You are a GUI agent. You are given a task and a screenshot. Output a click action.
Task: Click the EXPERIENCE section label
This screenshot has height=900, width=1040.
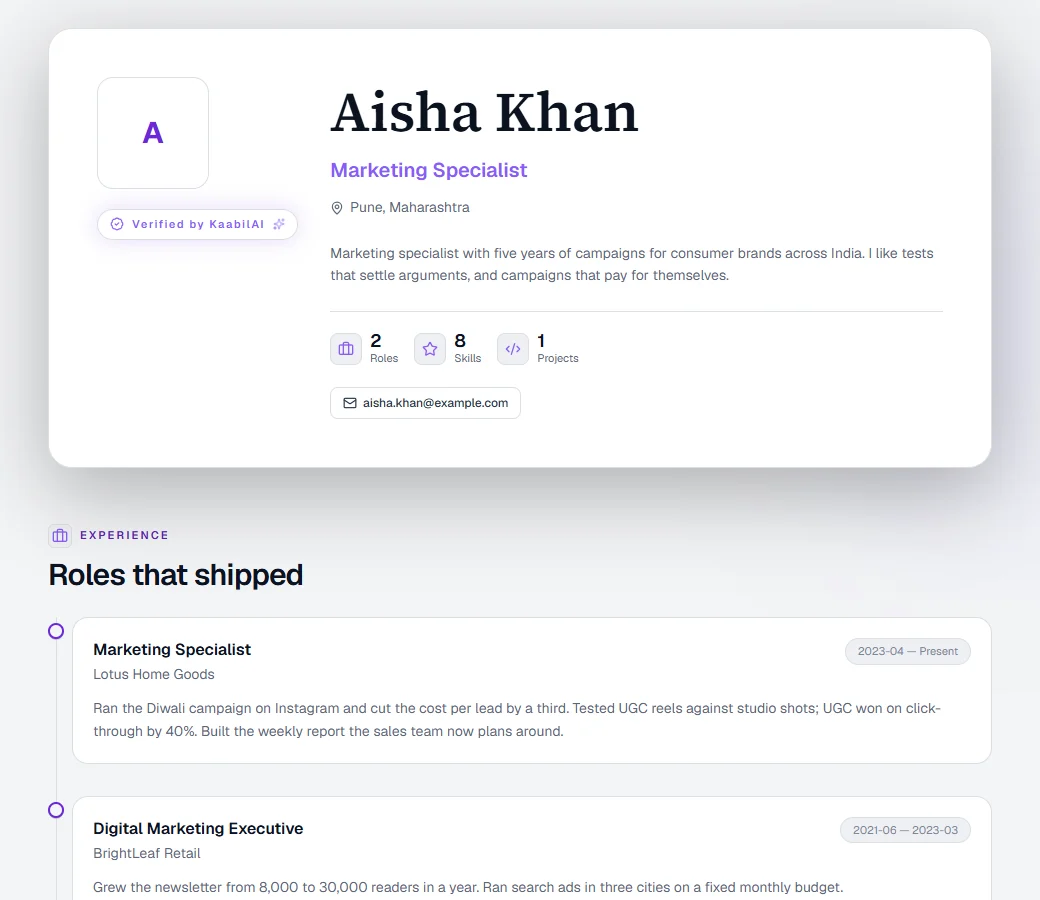pyautogui.click(x=125, y=535)
